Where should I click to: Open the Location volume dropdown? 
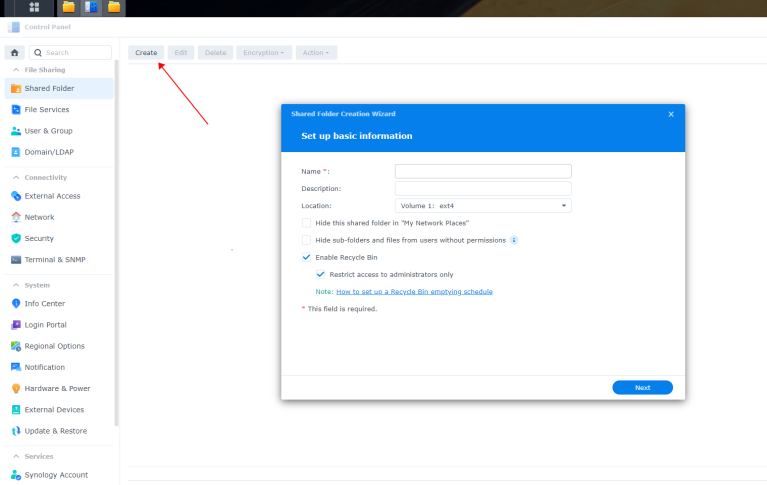[x=483, y=205]
